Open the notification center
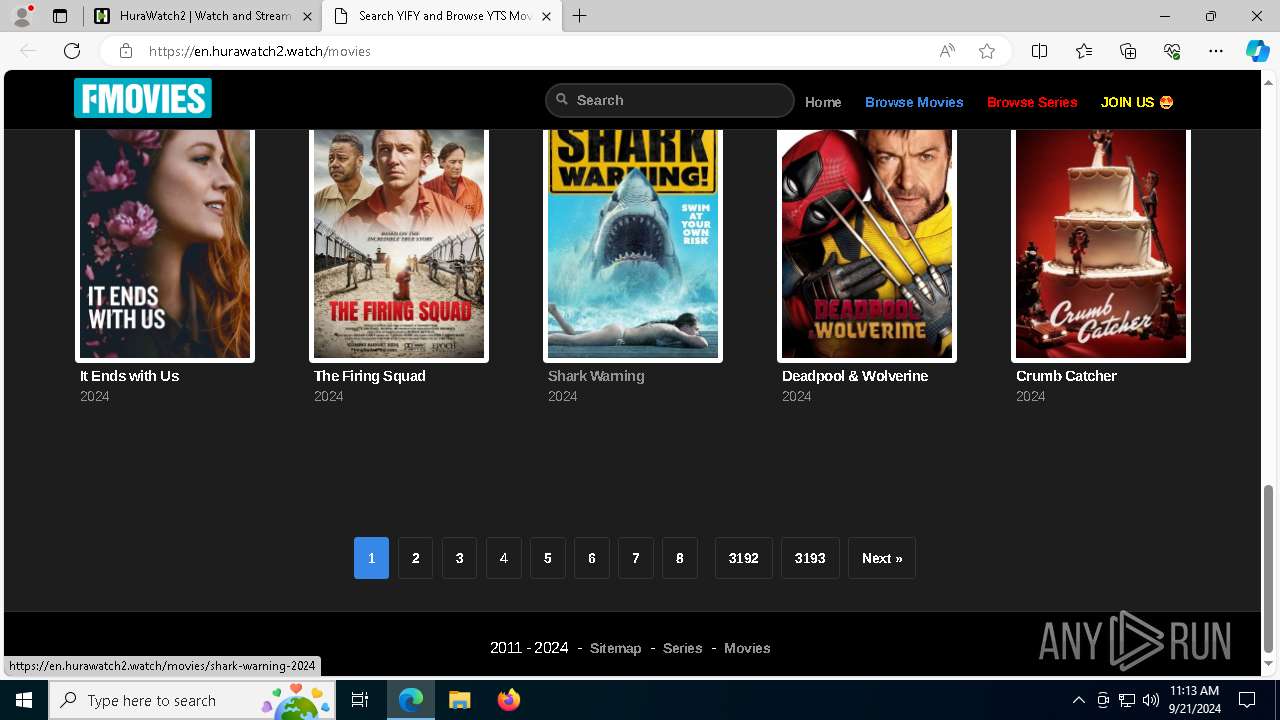The height and width of the screenshot is (720, 1280). (x=1247, y=700)
